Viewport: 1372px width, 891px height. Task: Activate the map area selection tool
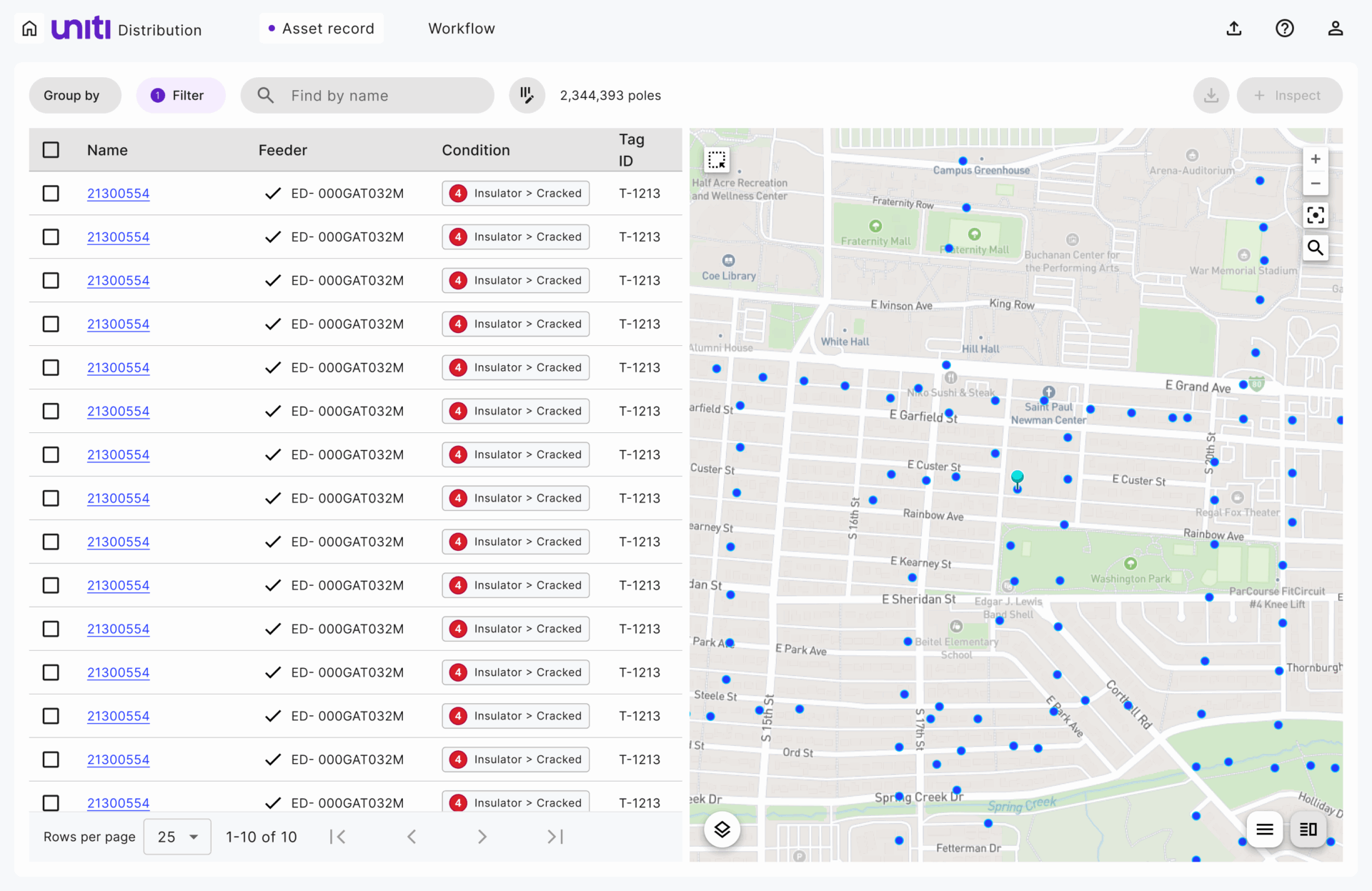717,159
